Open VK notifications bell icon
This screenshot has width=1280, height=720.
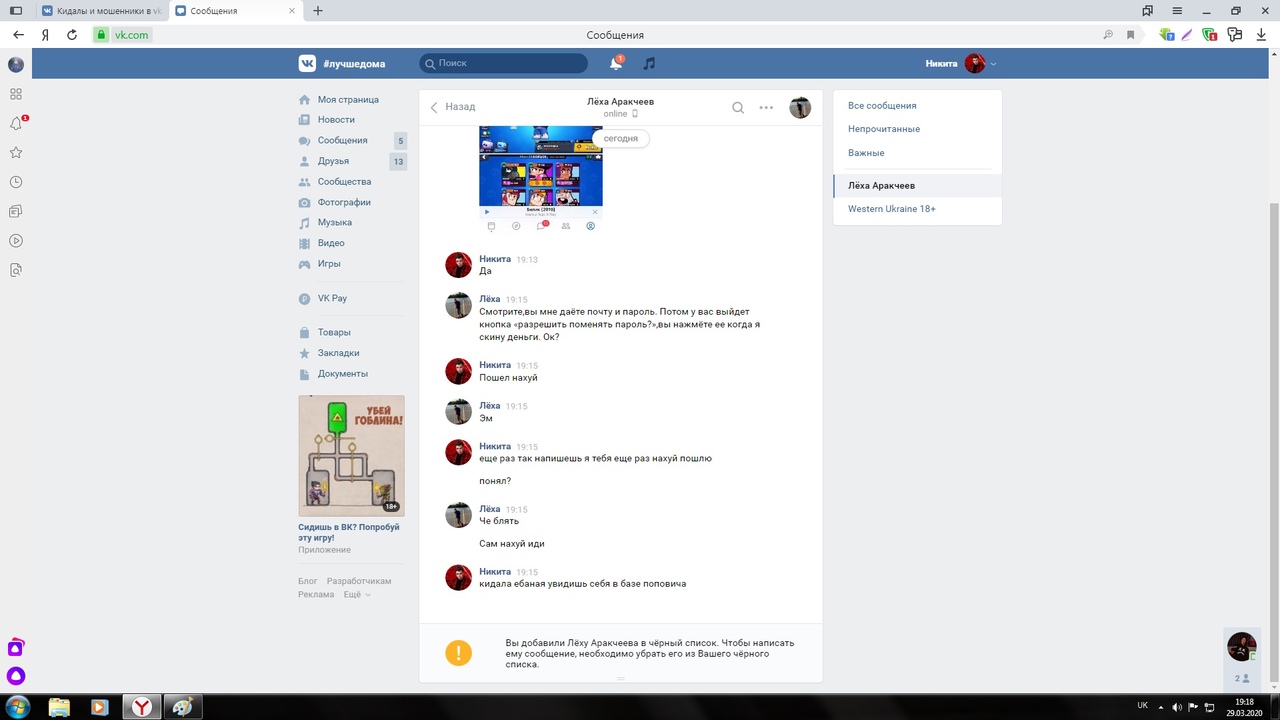coord(616,63)
